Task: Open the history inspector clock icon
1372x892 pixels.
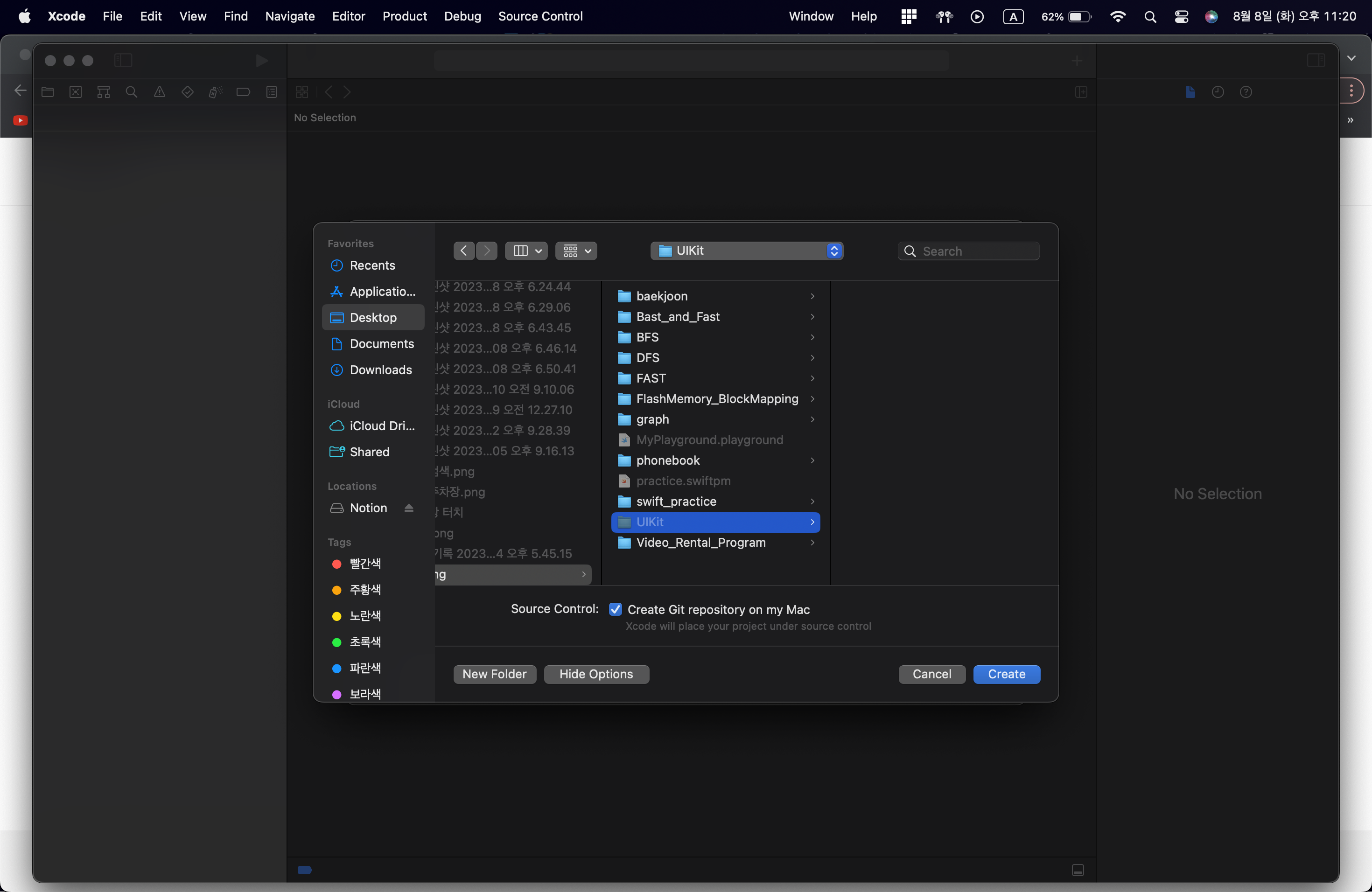Action: [1218, 92]
